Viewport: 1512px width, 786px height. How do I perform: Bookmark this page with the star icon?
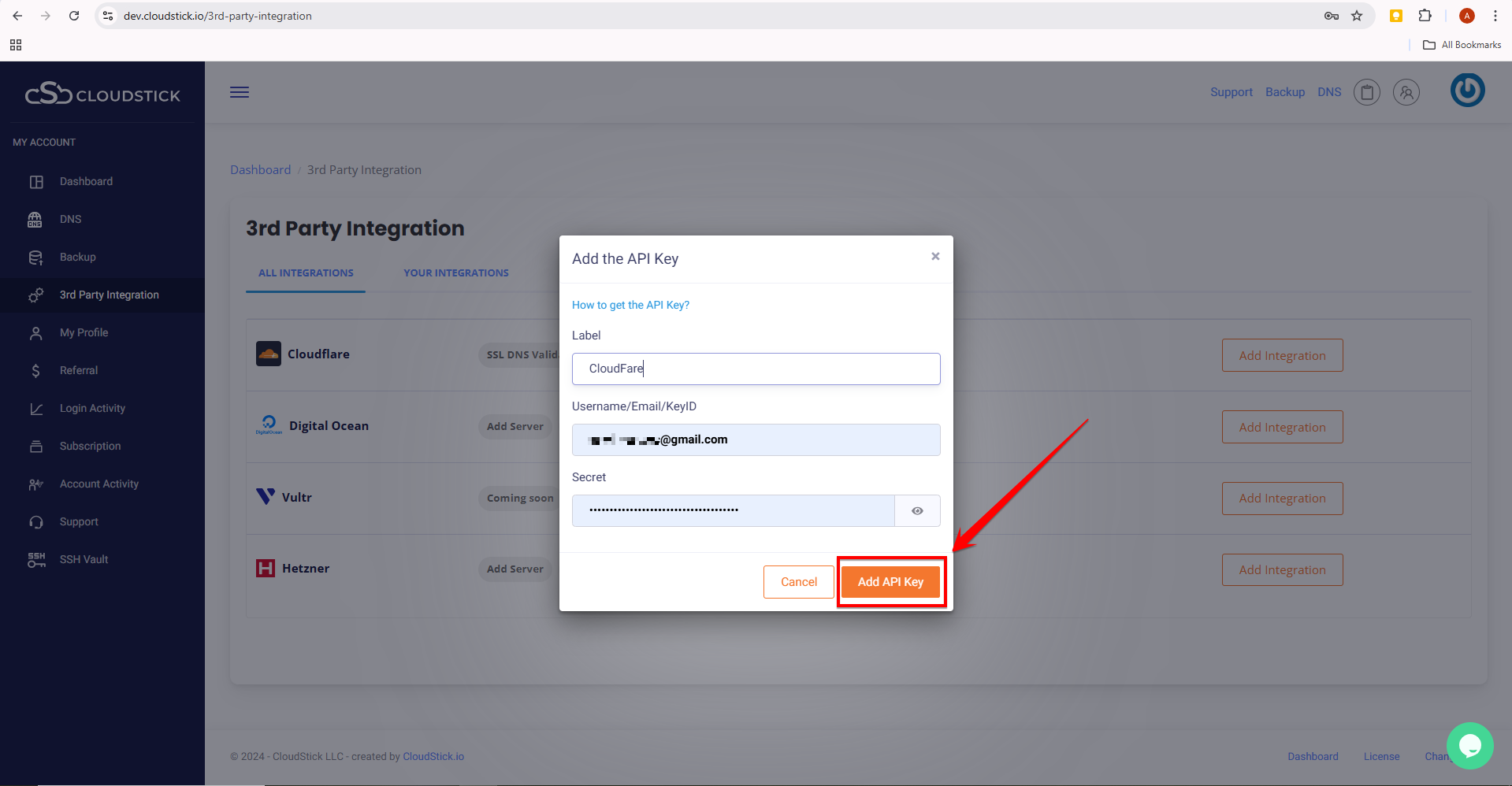(1357, 16)
